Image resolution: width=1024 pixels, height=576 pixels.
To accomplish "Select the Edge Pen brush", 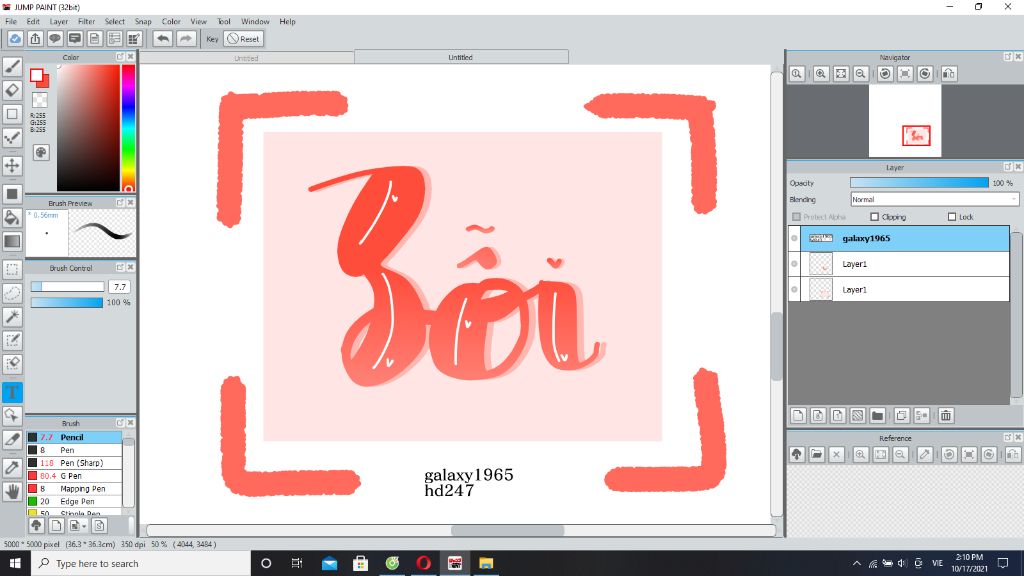I will click(74, 502).
